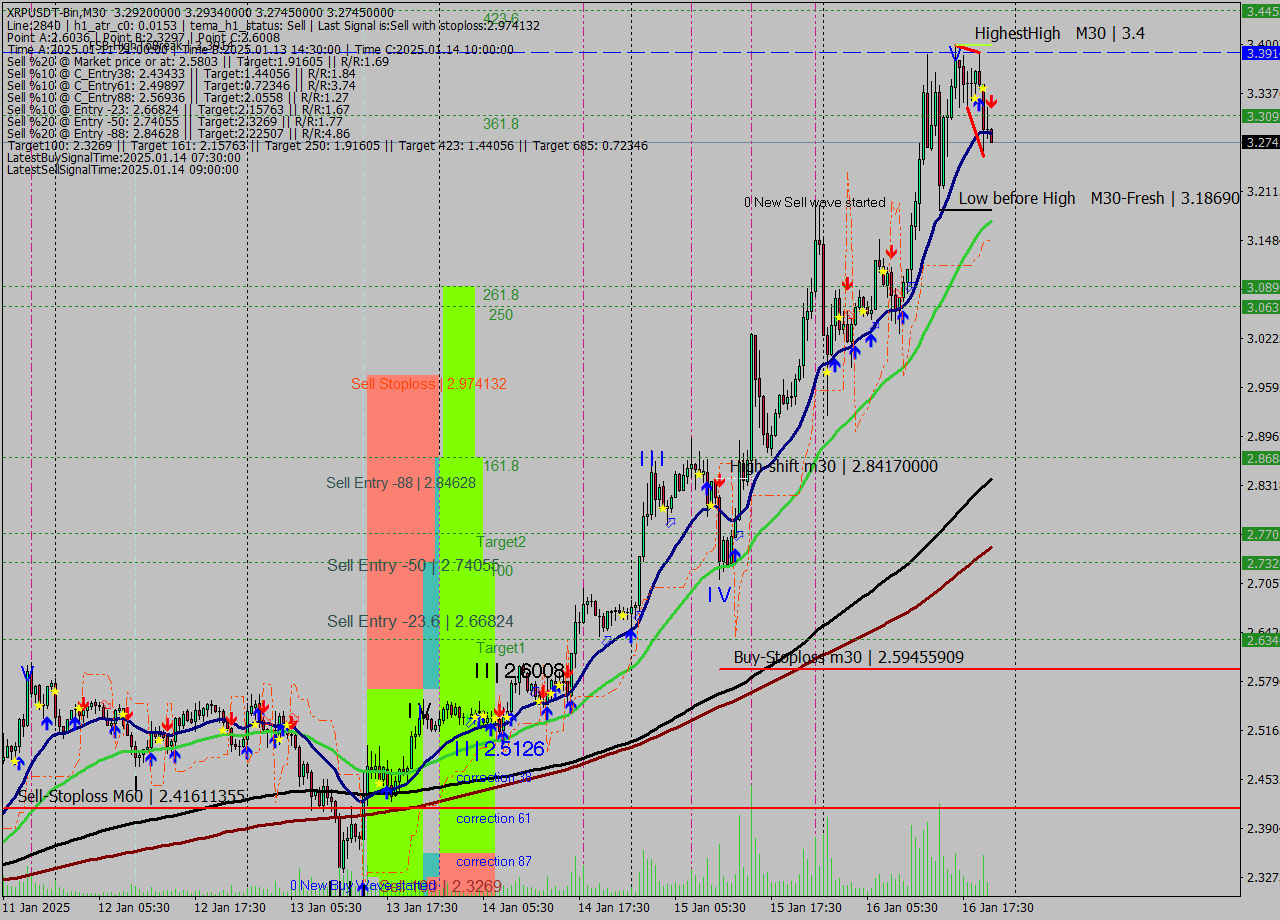
Task: Select the Sell Entry -88 | 2.84628 label
Action: (x=401, y=483)
